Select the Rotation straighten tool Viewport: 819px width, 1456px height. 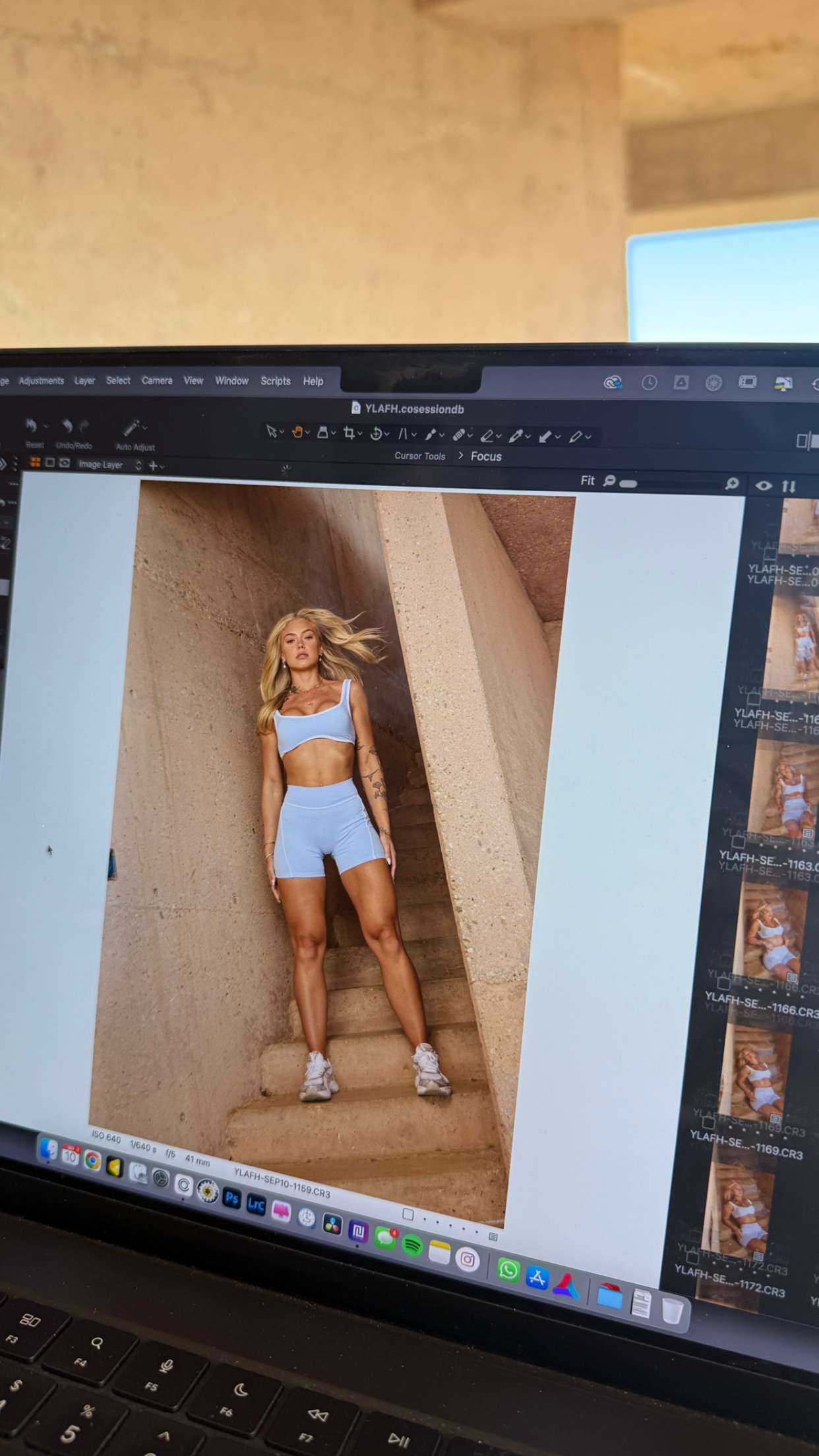[377, 434]
